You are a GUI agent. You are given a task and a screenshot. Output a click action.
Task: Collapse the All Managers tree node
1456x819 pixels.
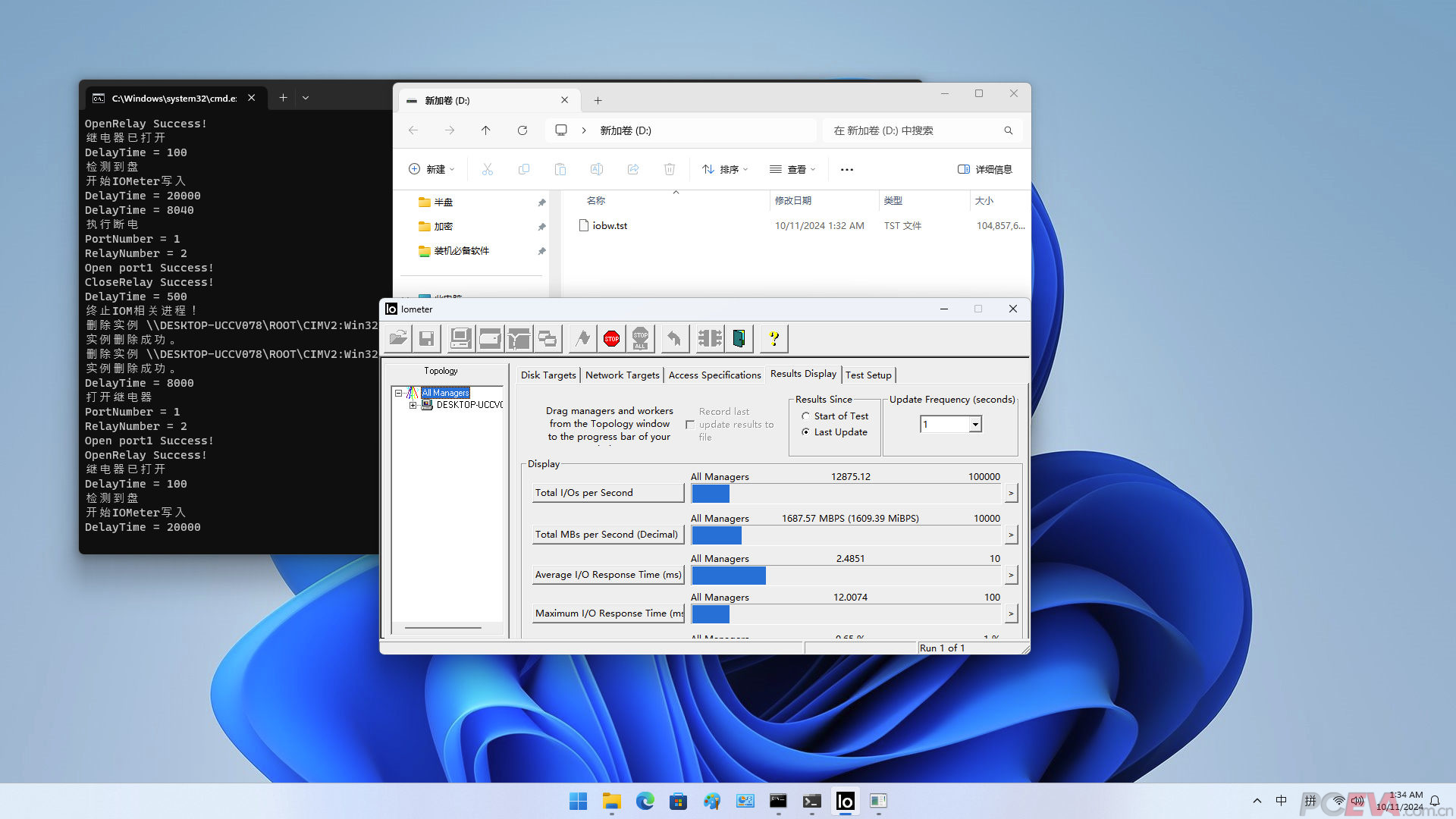(398, 393)
